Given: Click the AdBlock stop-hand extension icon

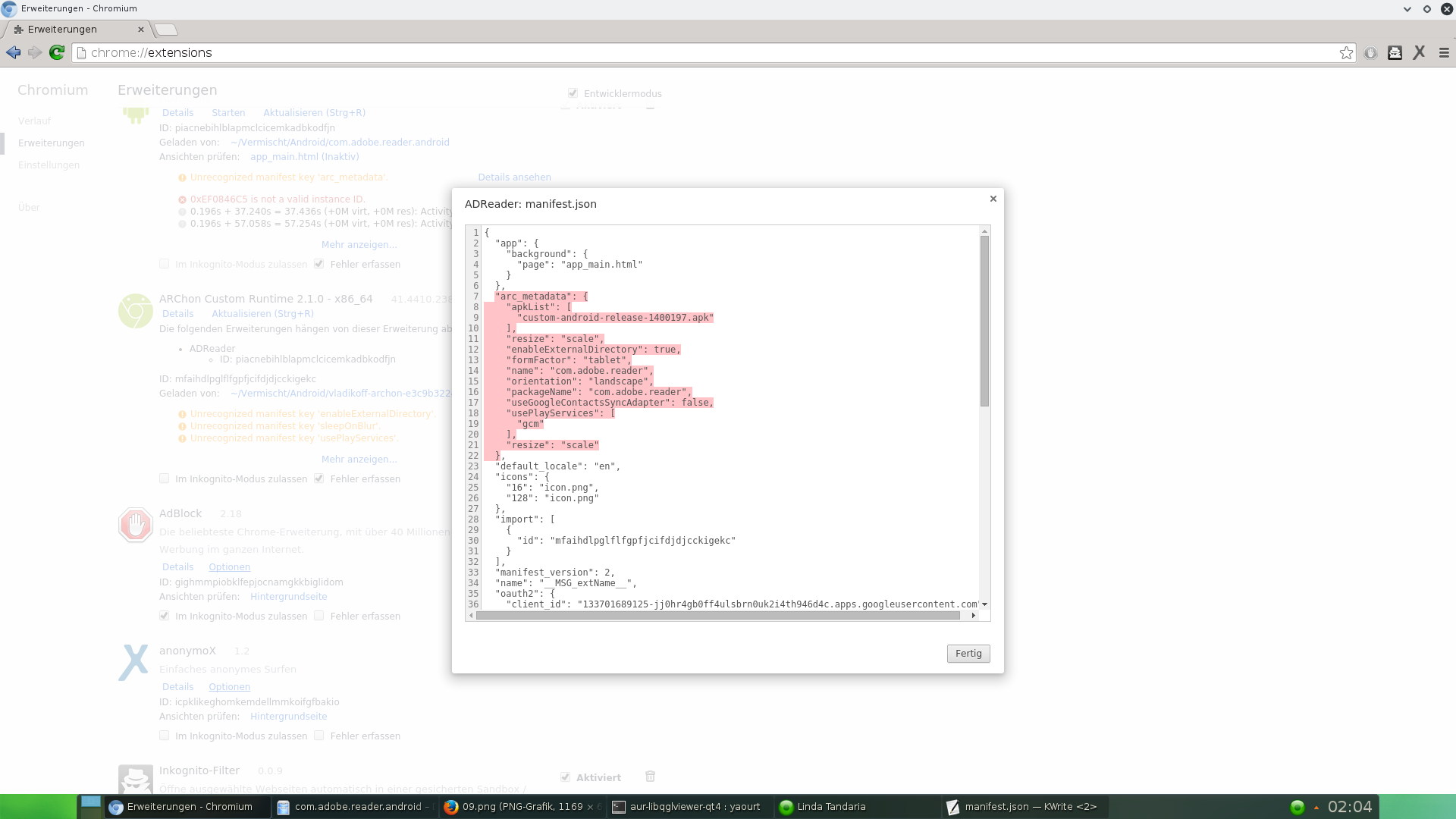Looking at the screenshot, I should (136, 525).
